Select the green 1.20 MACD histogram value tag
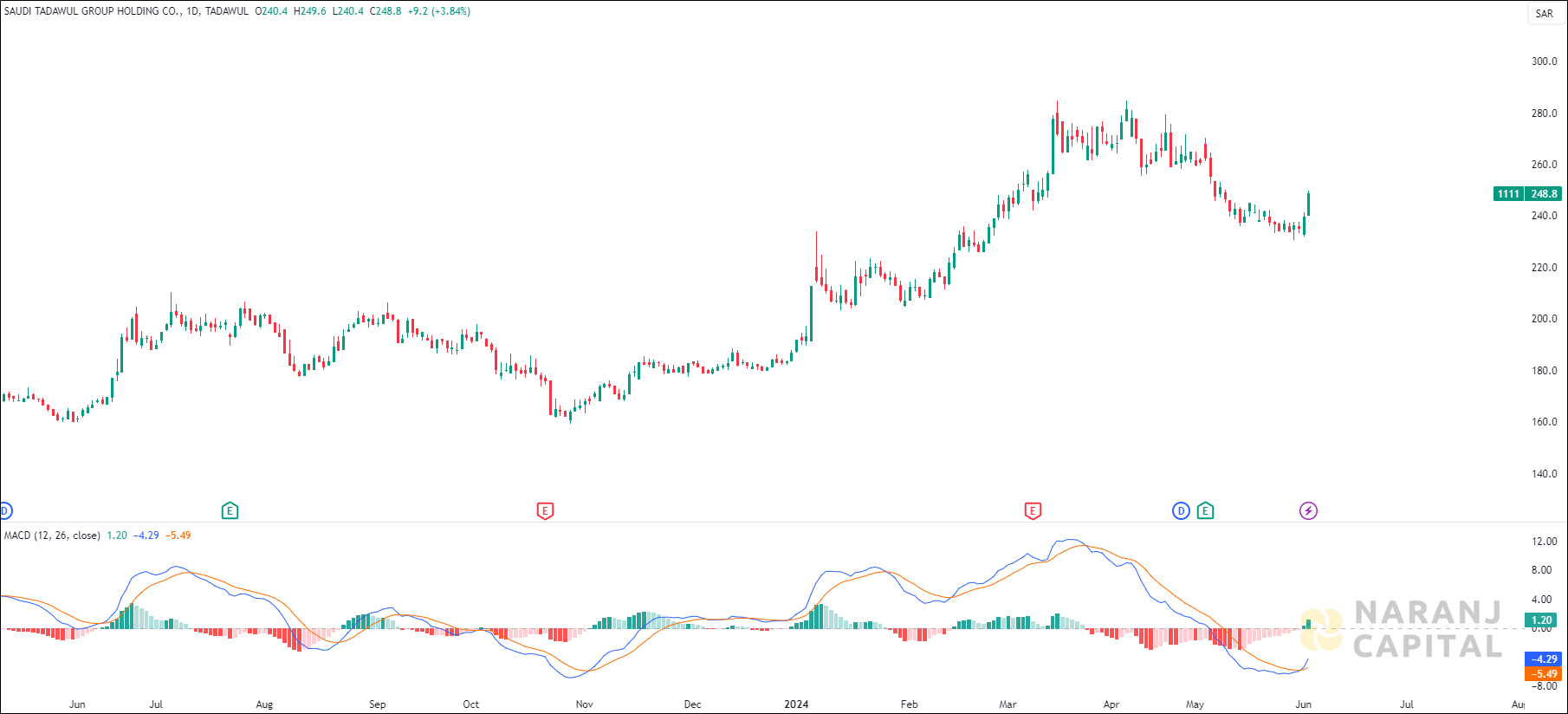The height and width of the screenshot is (714, 1568). click(1542, 620)
